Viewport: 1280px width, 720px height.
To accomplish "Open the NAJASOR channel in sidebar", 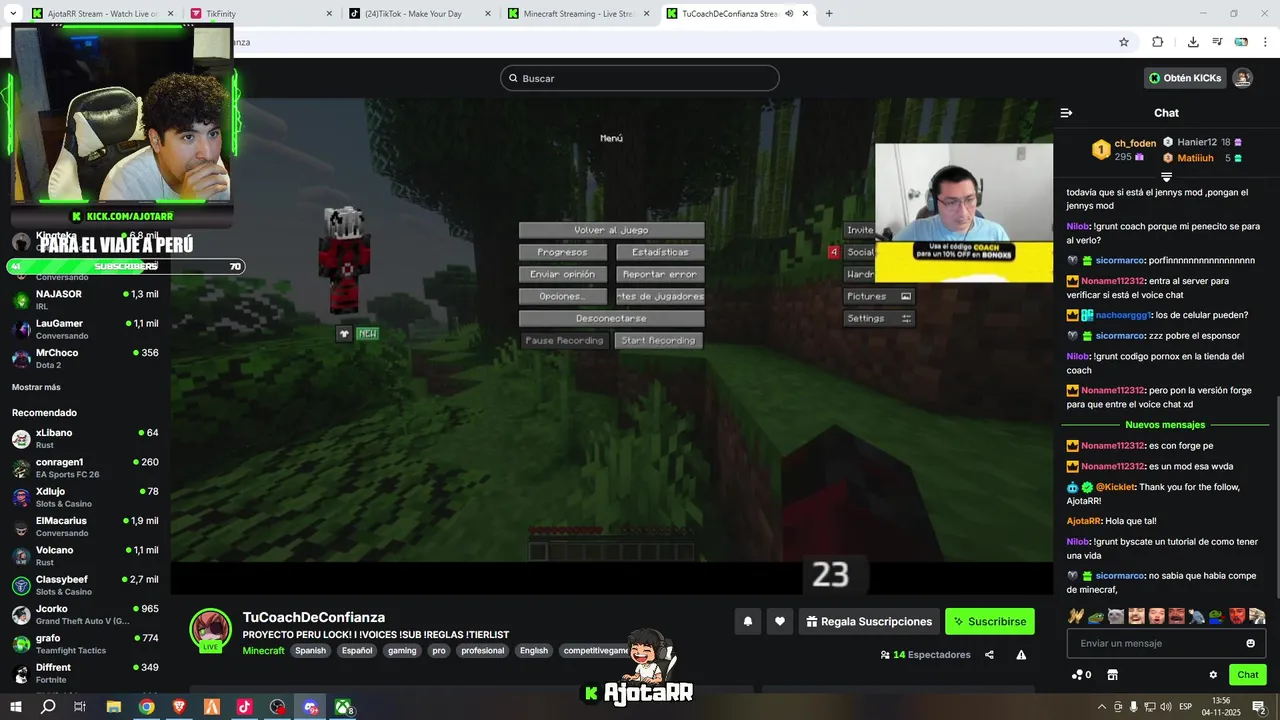I will [x=85, y=300].
